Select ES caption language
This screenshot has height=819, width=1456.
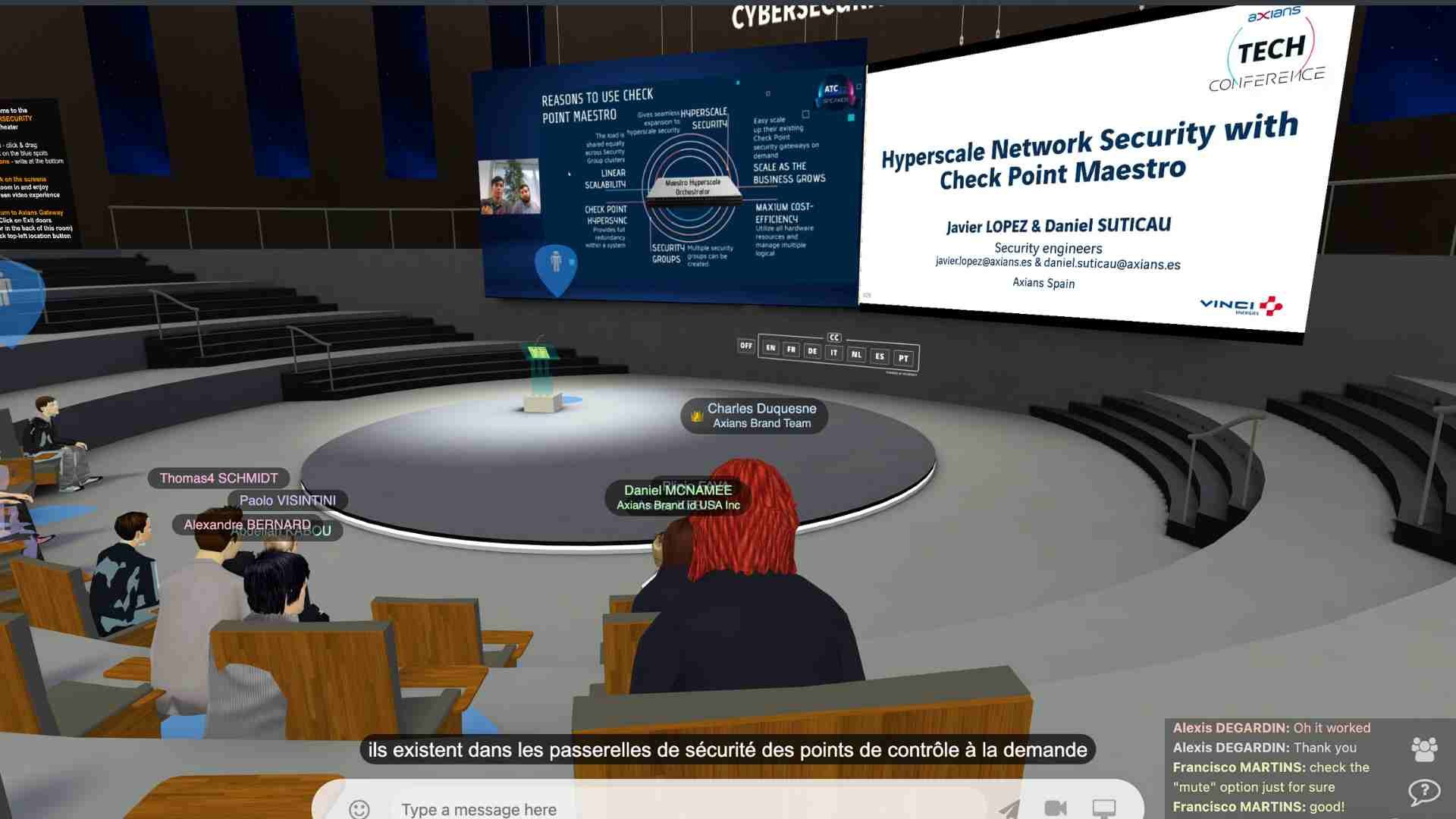point(879,356)
